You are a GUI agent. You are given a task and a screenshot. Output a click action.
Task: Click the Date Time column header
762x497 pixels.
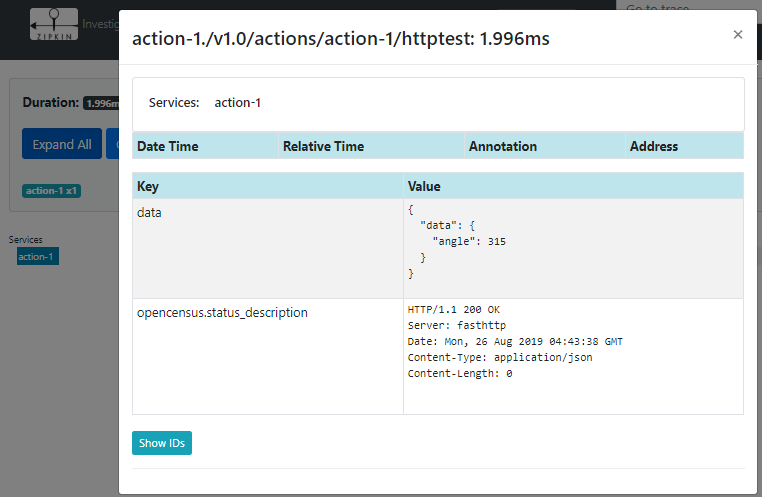click(x=168, y=146)
